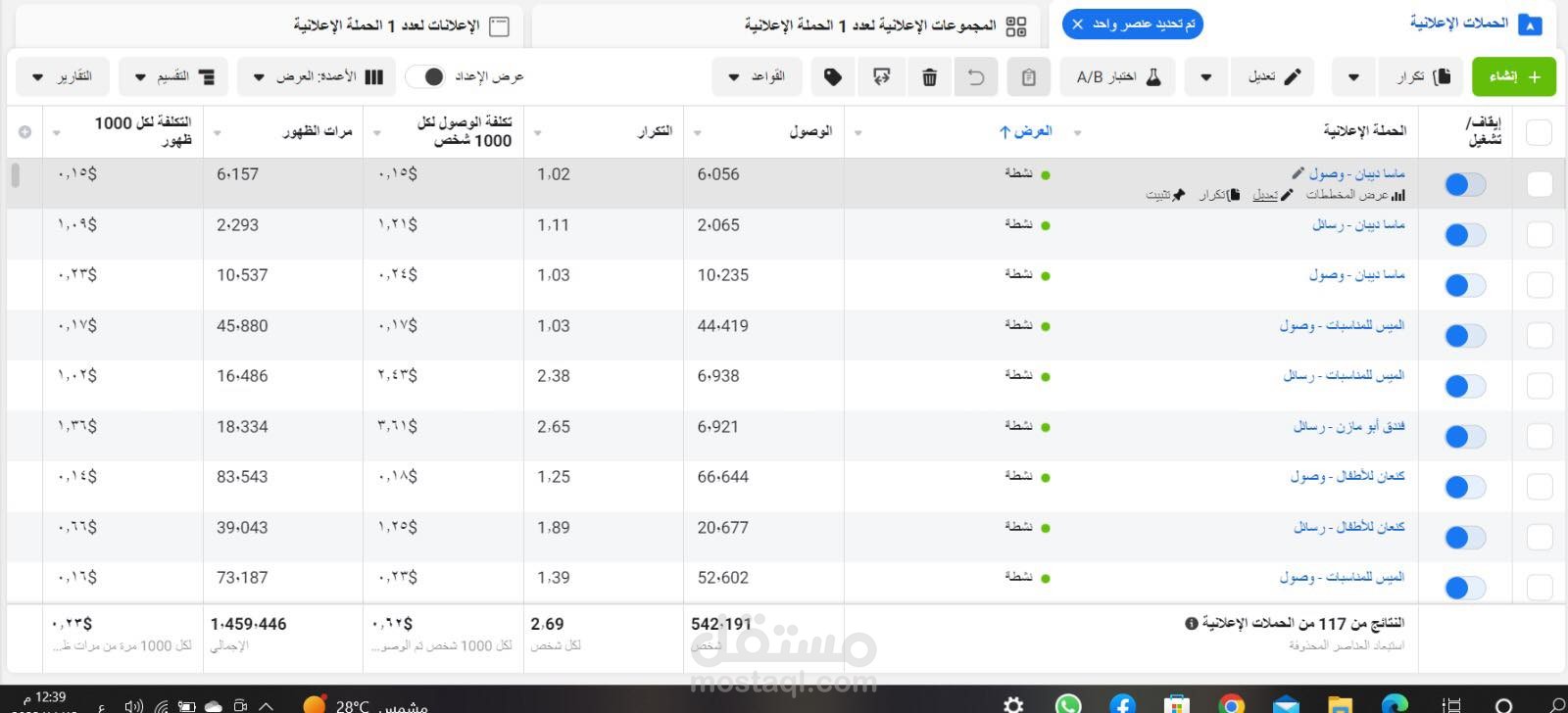The height and width of the screenshot is (713, 1568).
Task: Open الميس للمناسبات - رسائل campaign link
Action: (x=1344, y=375)
